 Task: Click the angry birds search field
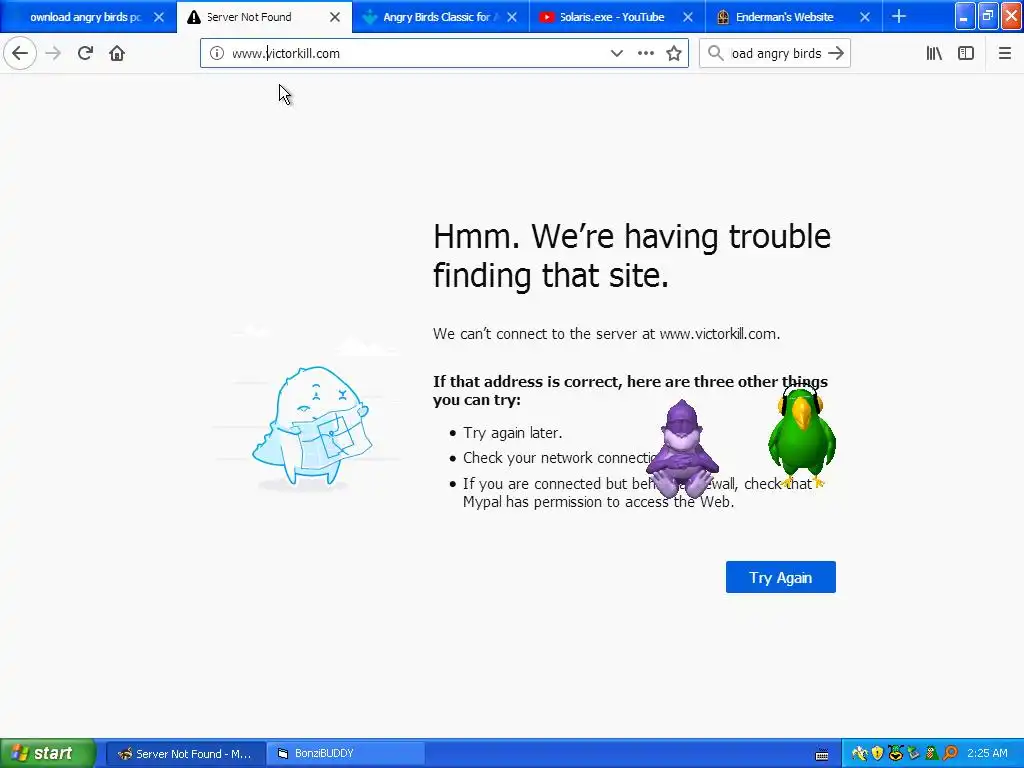[x=776, y=54]
